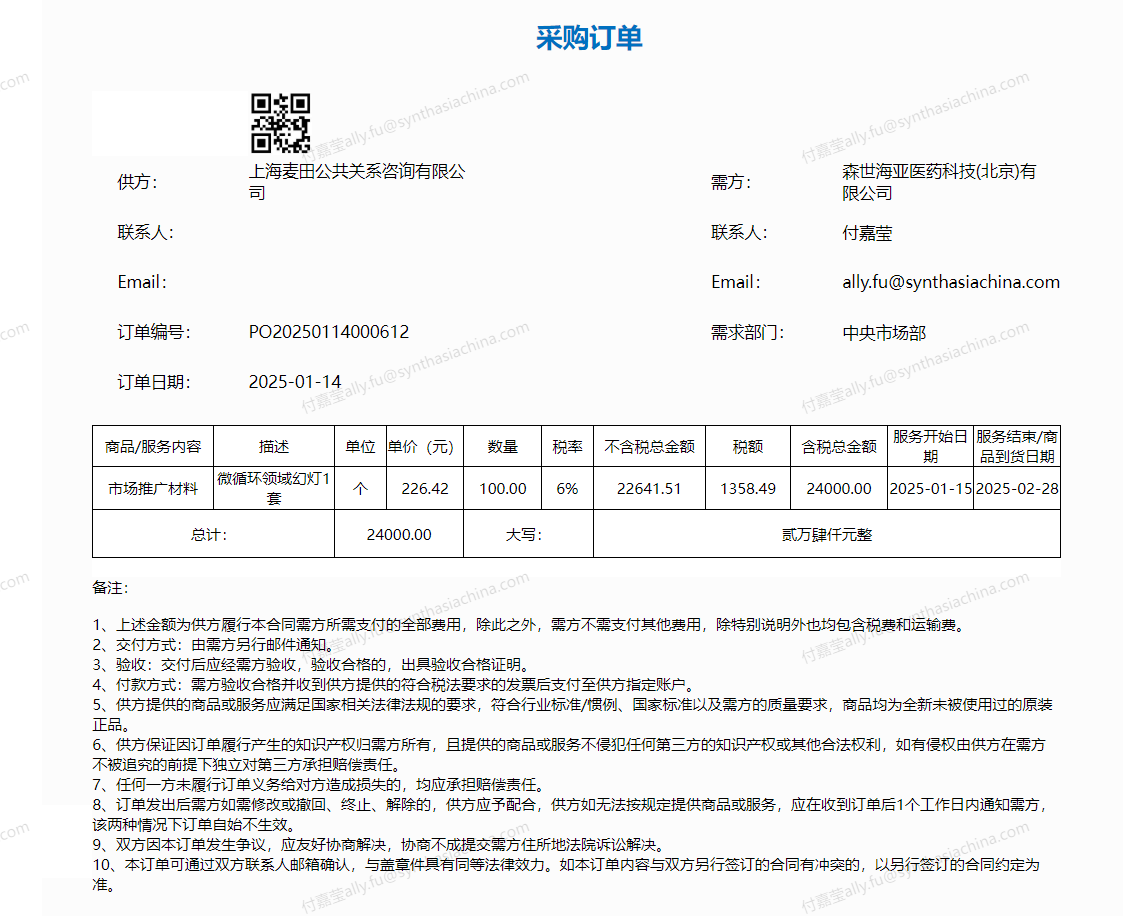The width and height of the screenshot is (1123, 916).
Task: Click service end date 2025-02-28
Action: 1016,489
